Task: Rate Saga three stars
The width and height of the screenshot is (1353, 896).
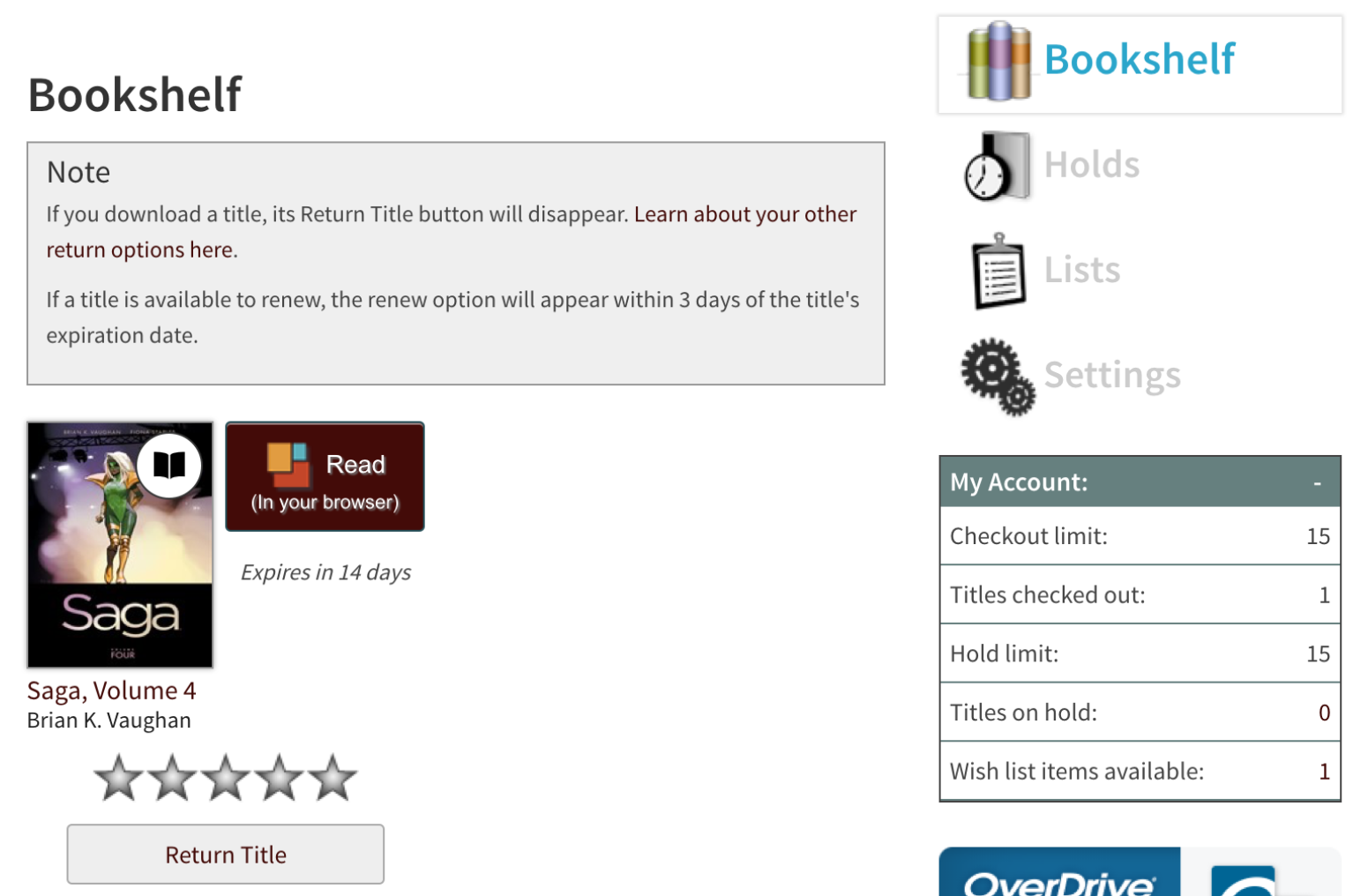Action: 226,778
